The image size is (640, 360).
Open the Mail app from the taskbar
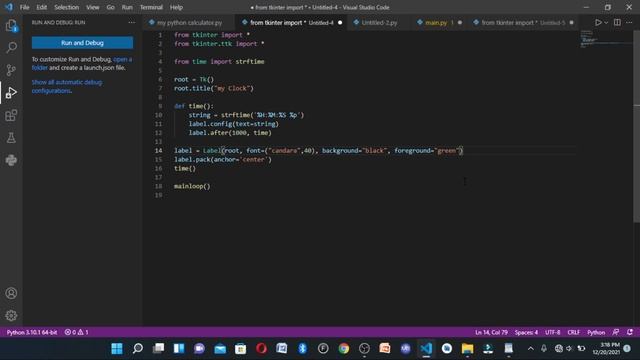[220, 348]
